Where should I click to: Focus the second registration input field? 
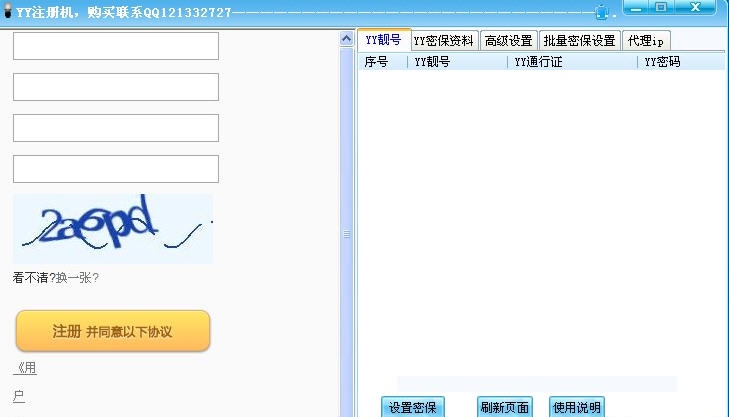click(x=116, y=87)
